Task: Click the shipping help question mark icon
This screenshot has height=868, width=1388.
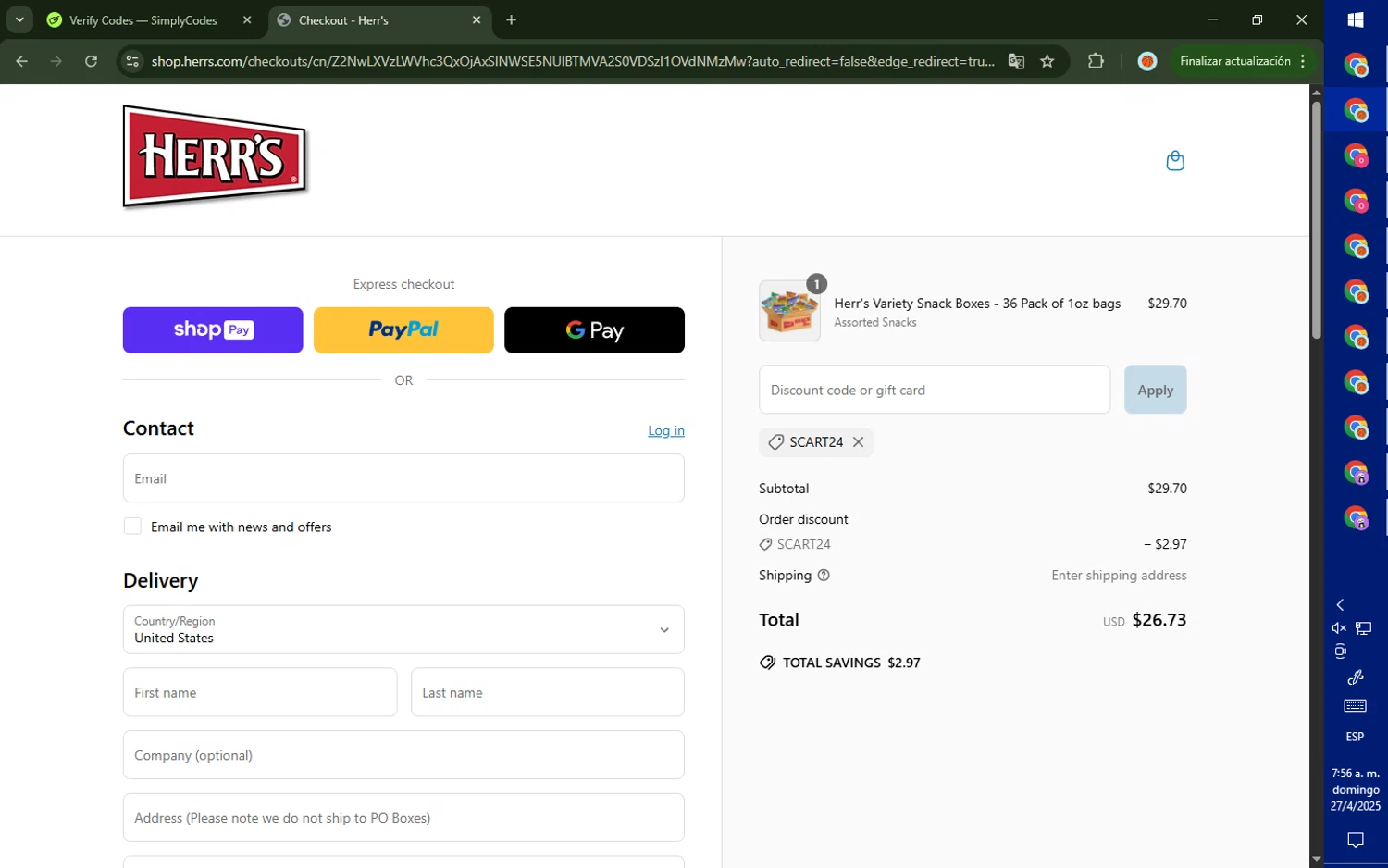Action: 824,576
